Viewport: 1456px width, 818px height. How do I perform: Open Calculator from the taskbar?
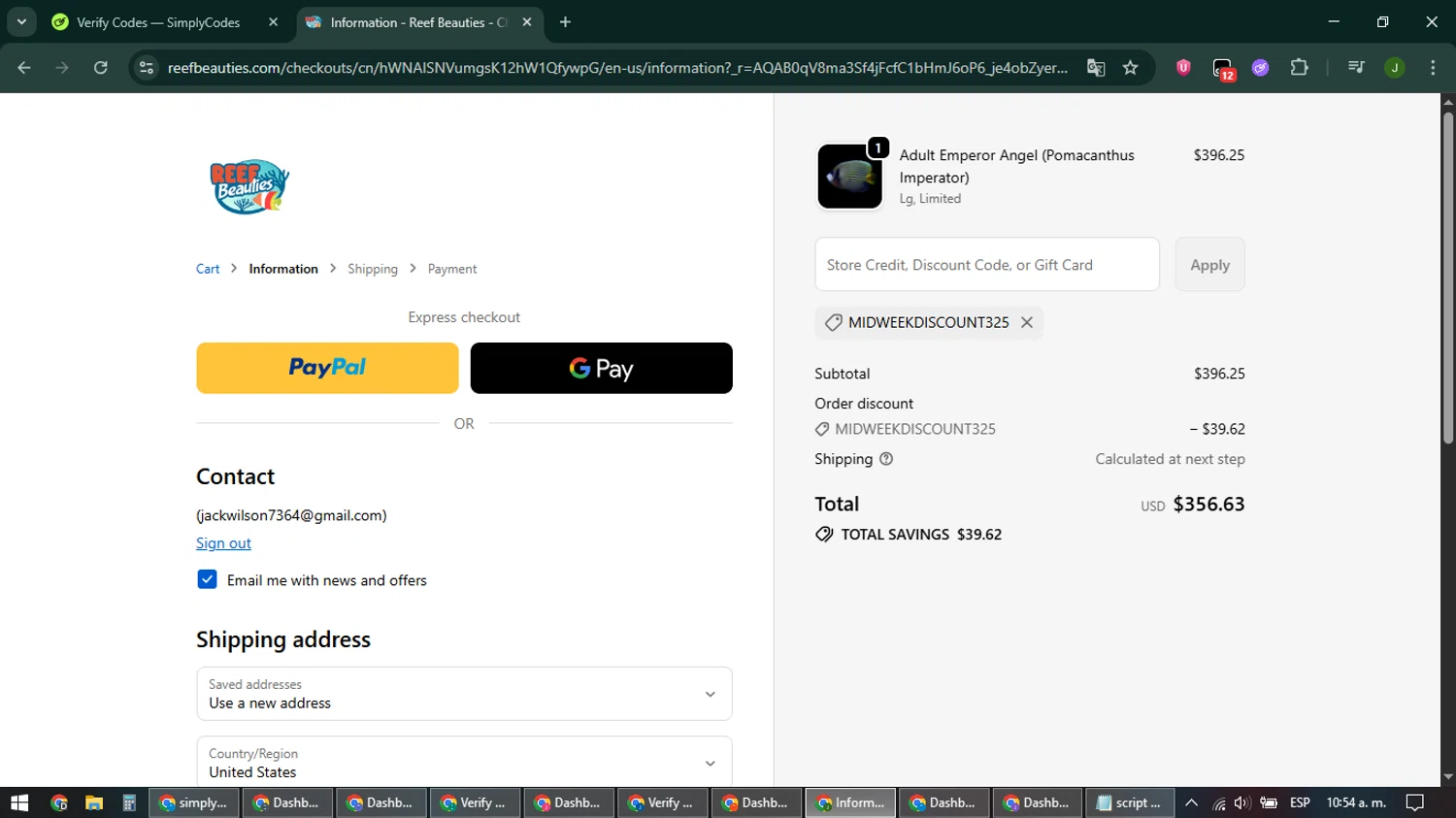click(x=128, y=802)
